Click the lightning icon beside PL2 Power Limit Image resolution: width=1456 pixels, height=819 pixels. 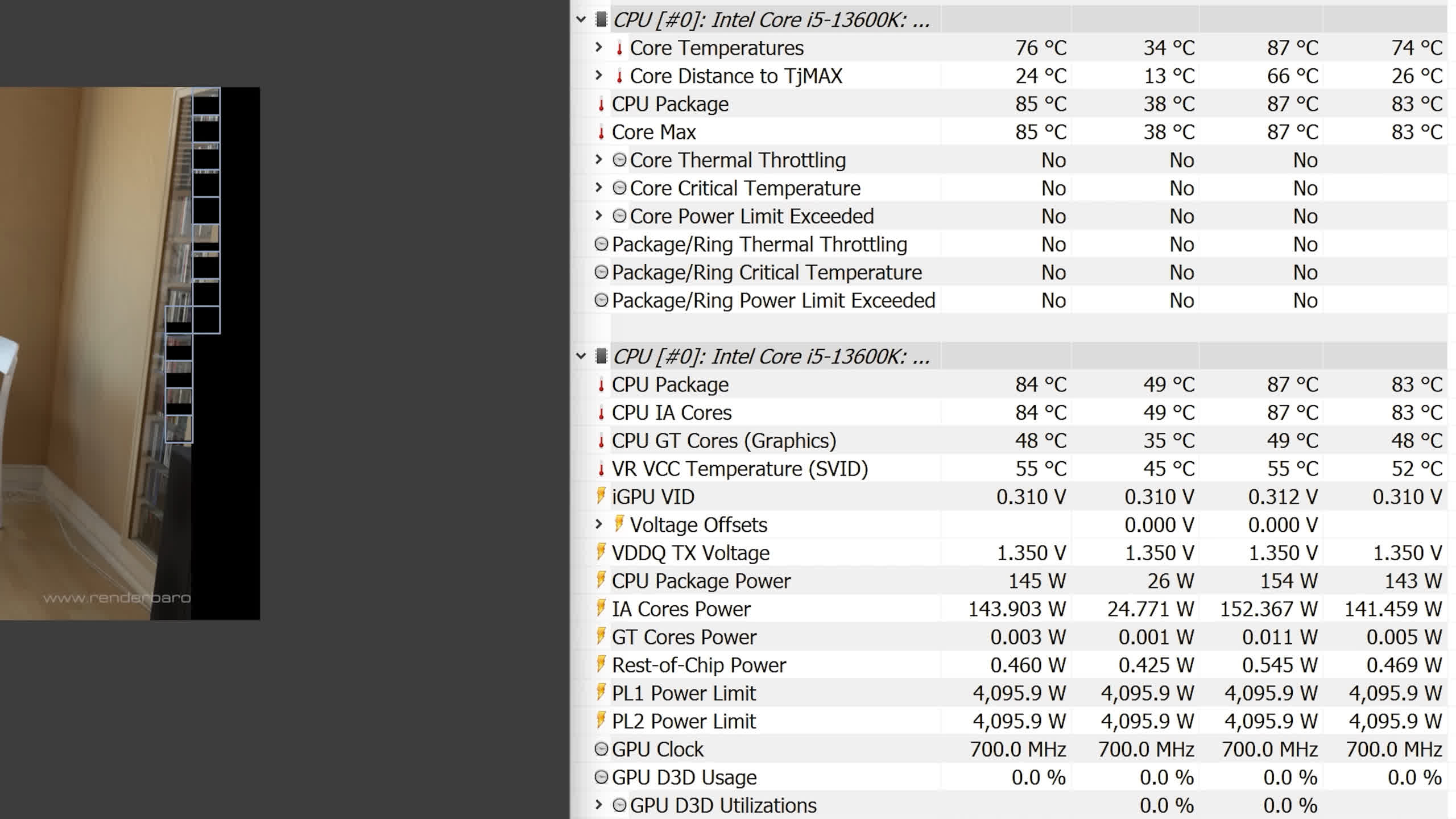(601, 720)
